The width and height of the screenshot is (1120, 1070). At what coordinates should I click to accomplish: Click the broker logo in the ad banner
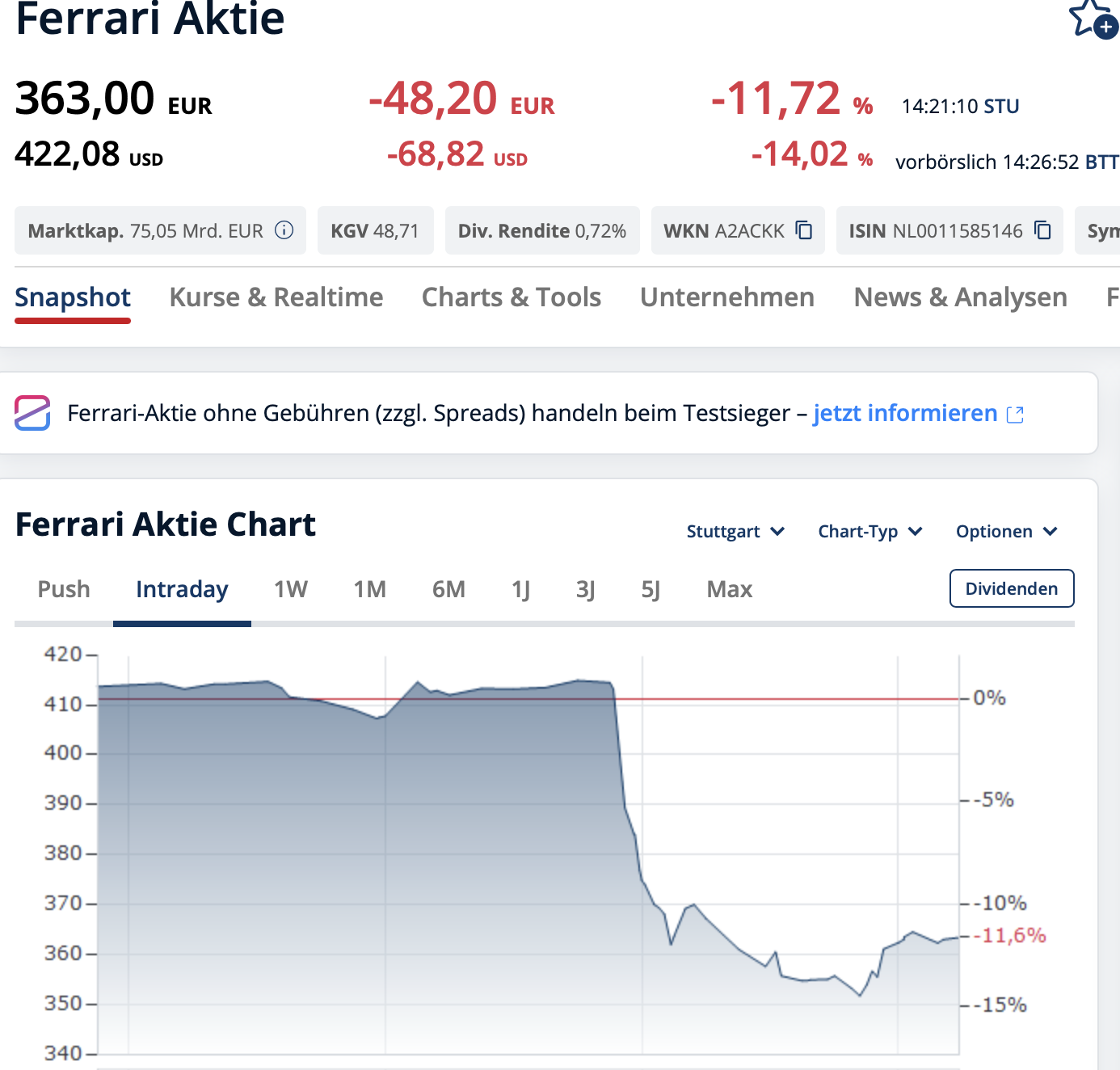[x=32, y=413]
